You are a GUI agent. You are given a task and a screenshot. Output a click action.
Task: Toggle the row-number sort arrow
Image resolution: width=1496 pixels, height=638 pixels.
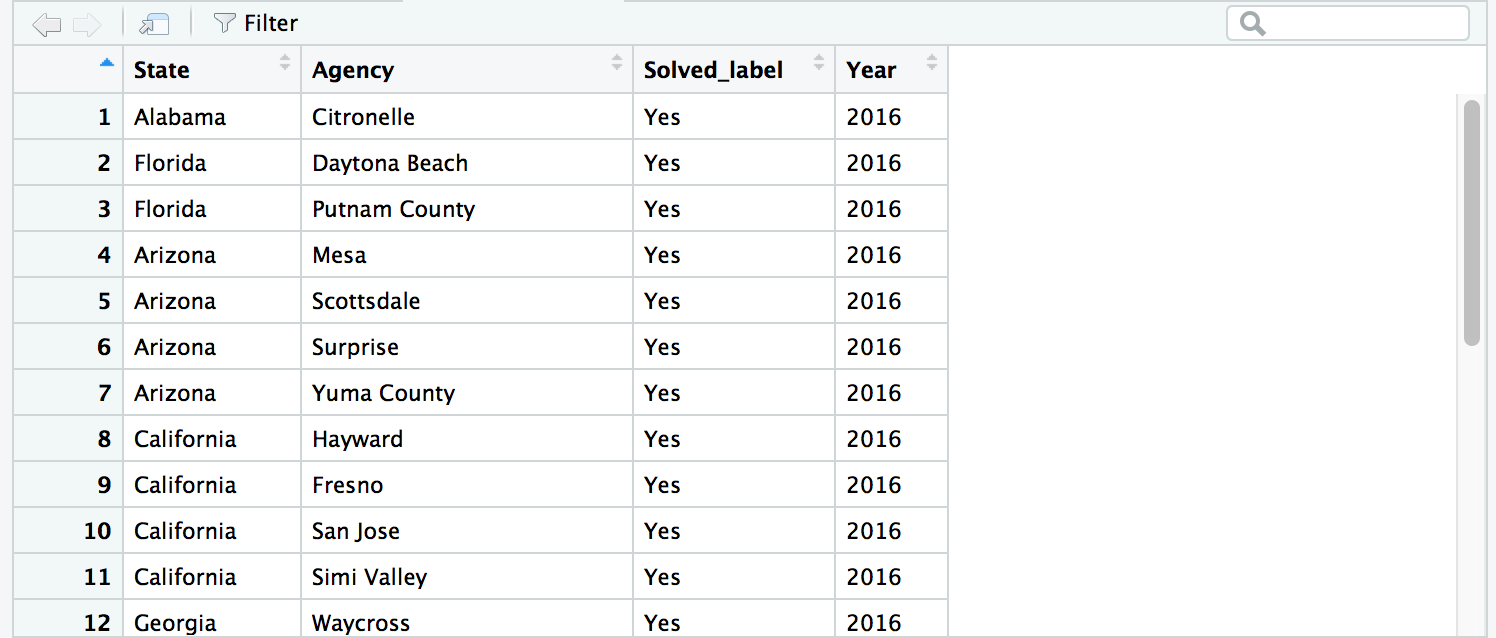click(107, 63)
